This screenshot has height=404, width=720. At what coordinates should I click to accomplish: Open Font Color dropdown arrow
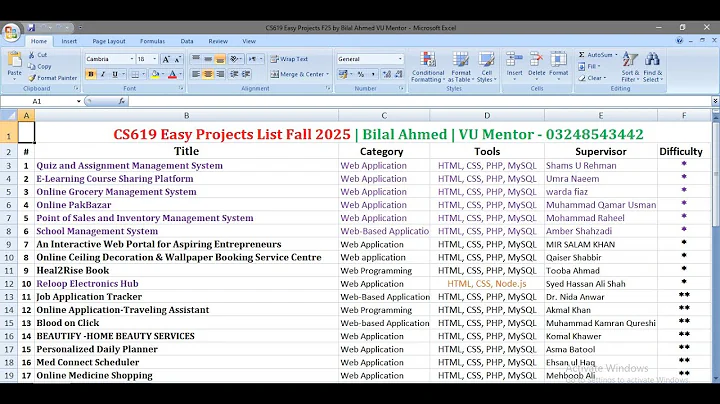point(180,74)
